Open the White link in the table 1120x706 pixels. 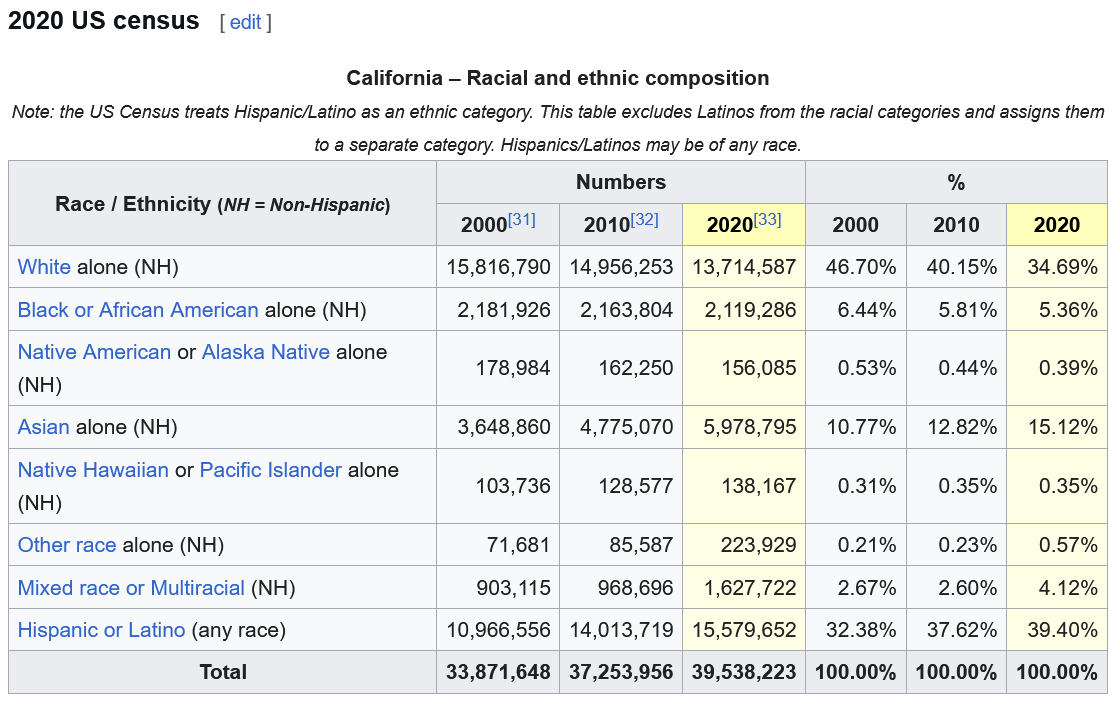point(44,267)
